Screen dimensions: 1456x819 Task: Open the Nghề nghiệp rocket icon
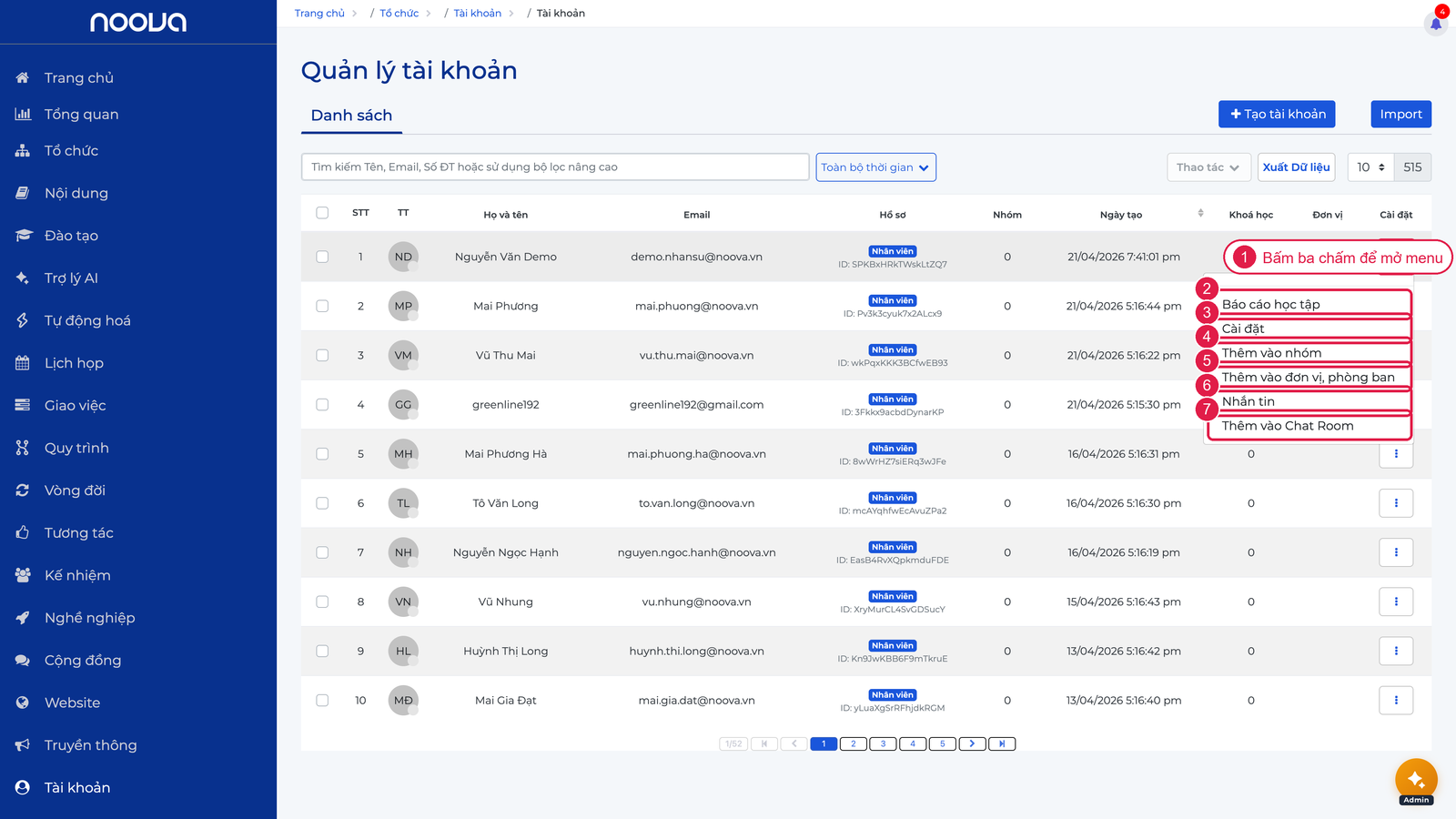23,618
